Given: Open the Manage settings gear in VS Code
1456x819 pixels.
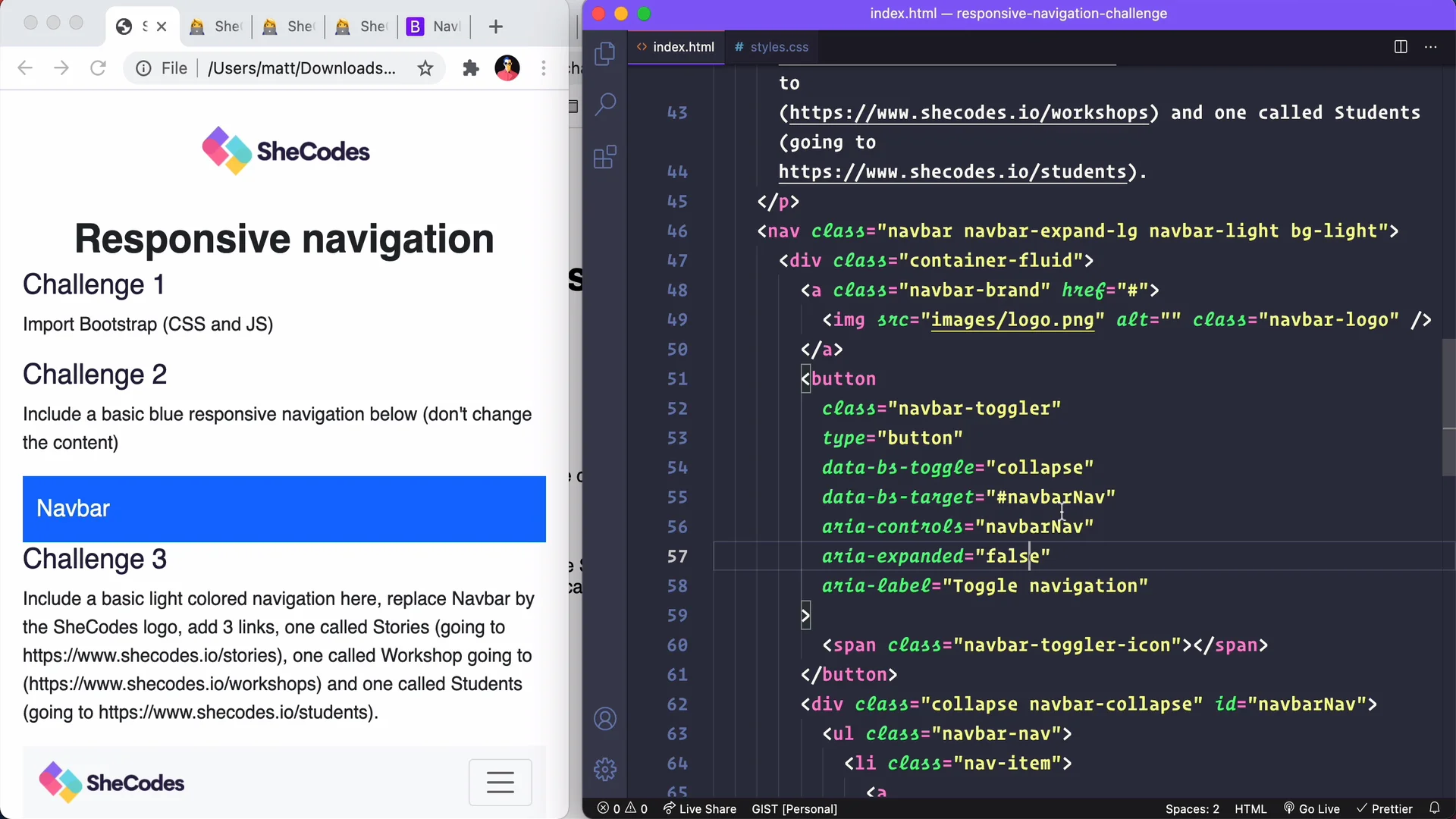Looking at the screenshot, I should [606, 769].
